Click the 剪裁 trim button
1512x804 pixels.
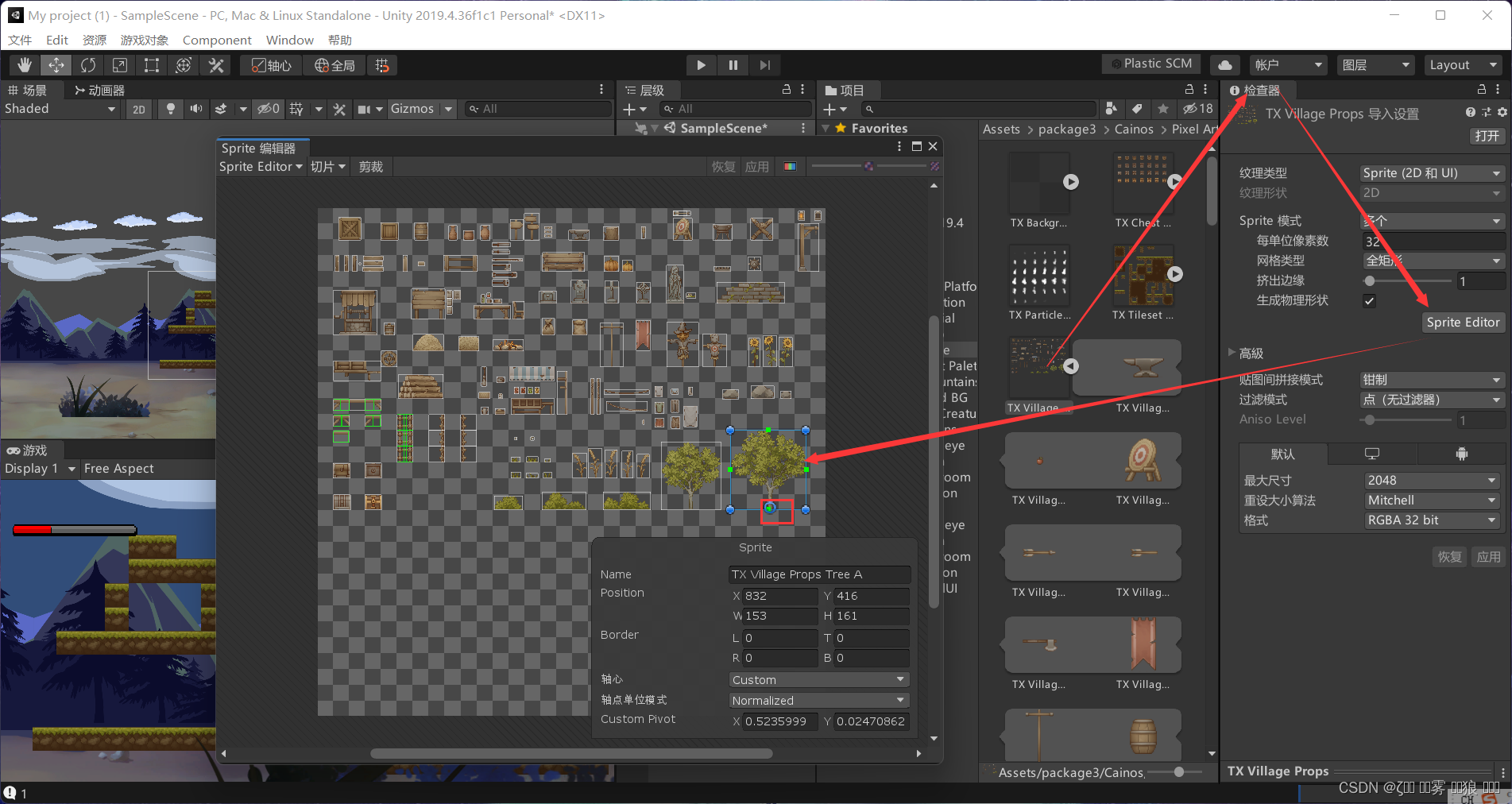(x=371, y=167)
